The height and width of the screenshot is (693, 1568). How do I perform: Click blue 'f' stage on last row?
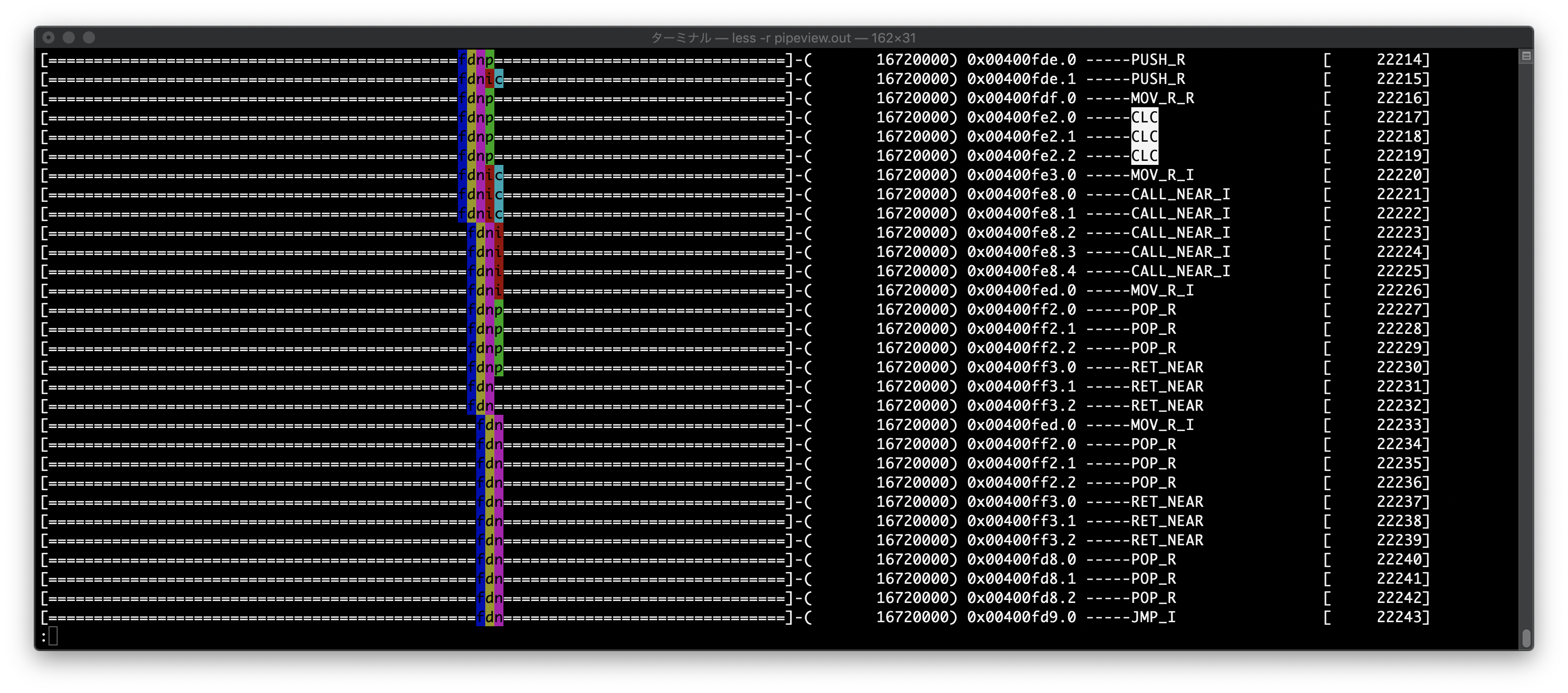480,618
